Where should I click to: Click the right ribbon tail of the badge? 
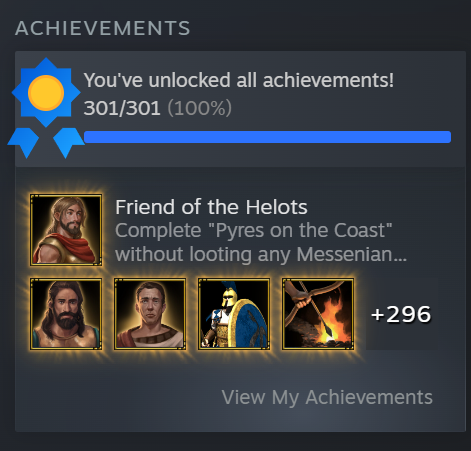[x=69, y=143]
